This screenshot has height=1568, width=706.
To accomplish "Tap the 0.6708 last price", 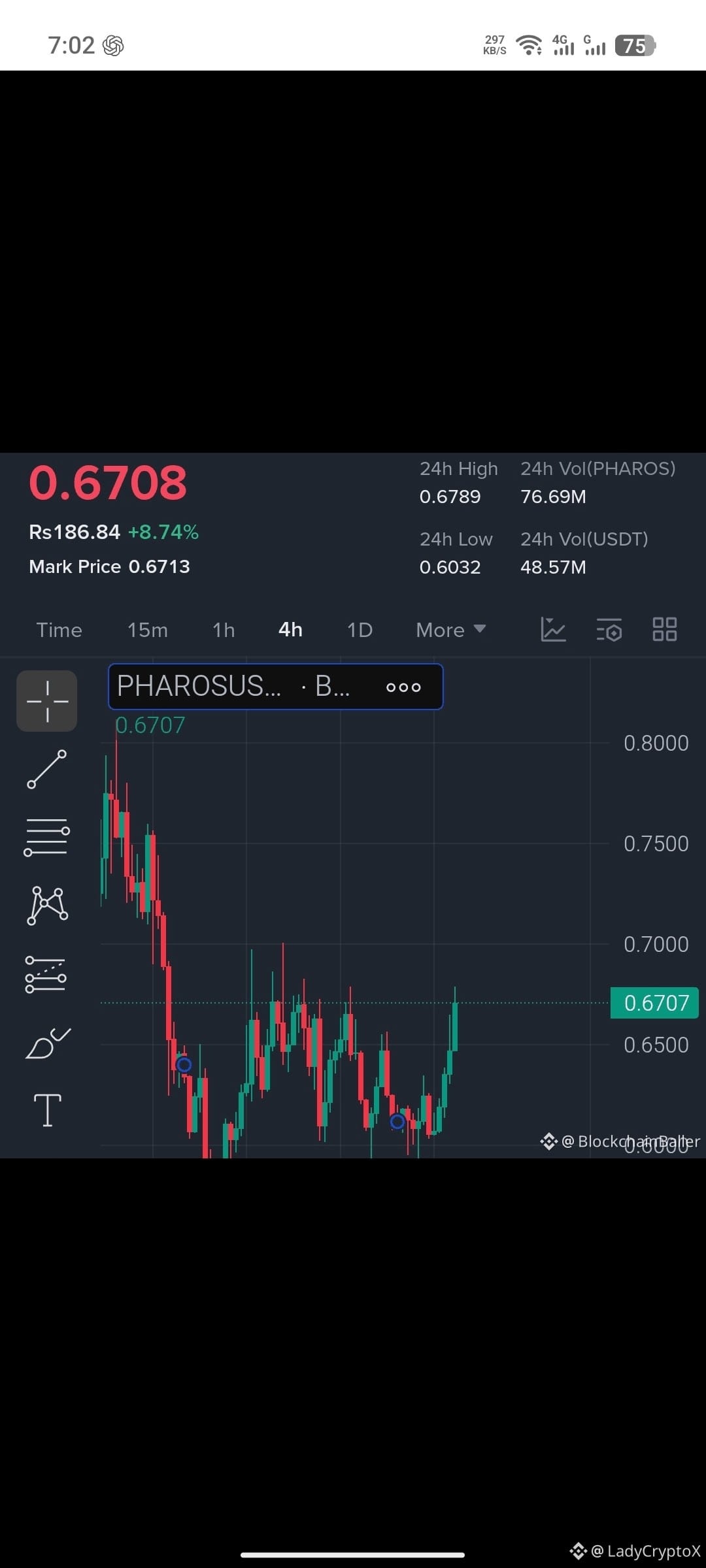I will point(108,483).
